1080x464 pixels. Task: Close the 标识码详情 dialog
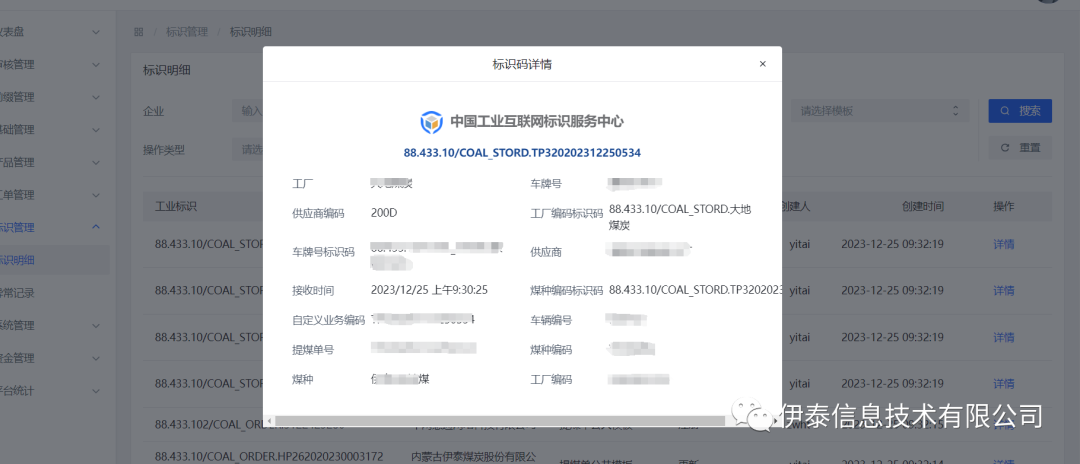pyautogui.click(x=762, y=64)
